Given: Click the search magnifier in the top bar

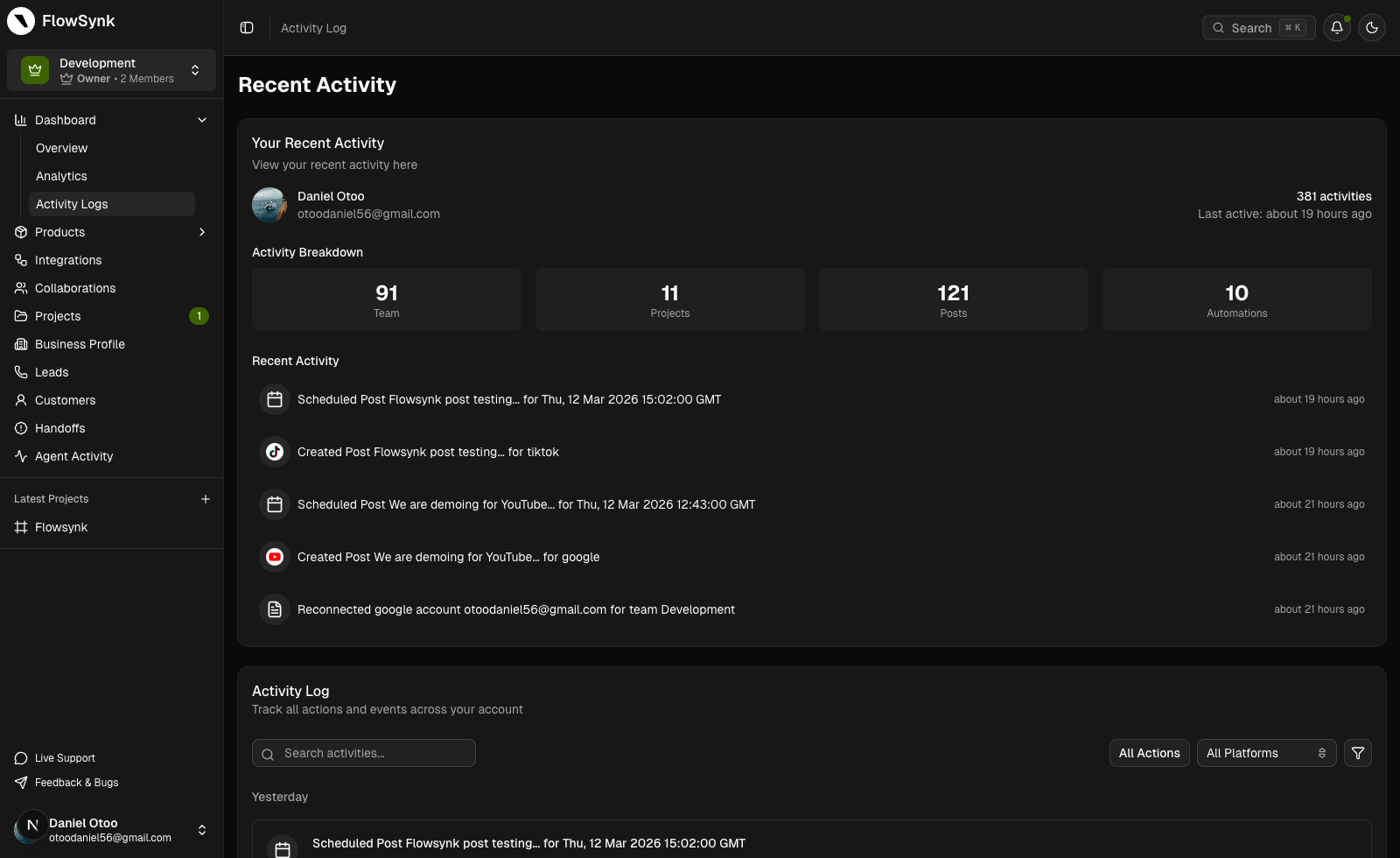Looking at the screenshot, I should click(1218, 27).
